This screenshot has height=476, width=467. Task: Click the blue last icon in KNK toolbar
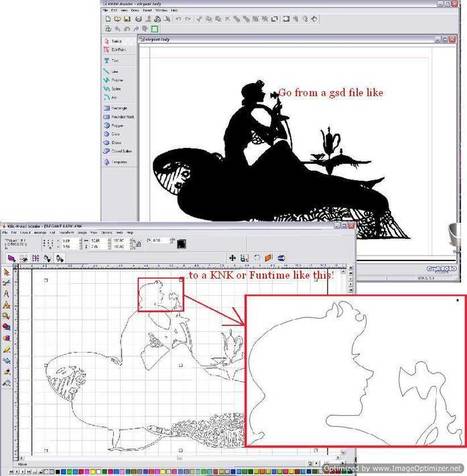click(281, 258)
